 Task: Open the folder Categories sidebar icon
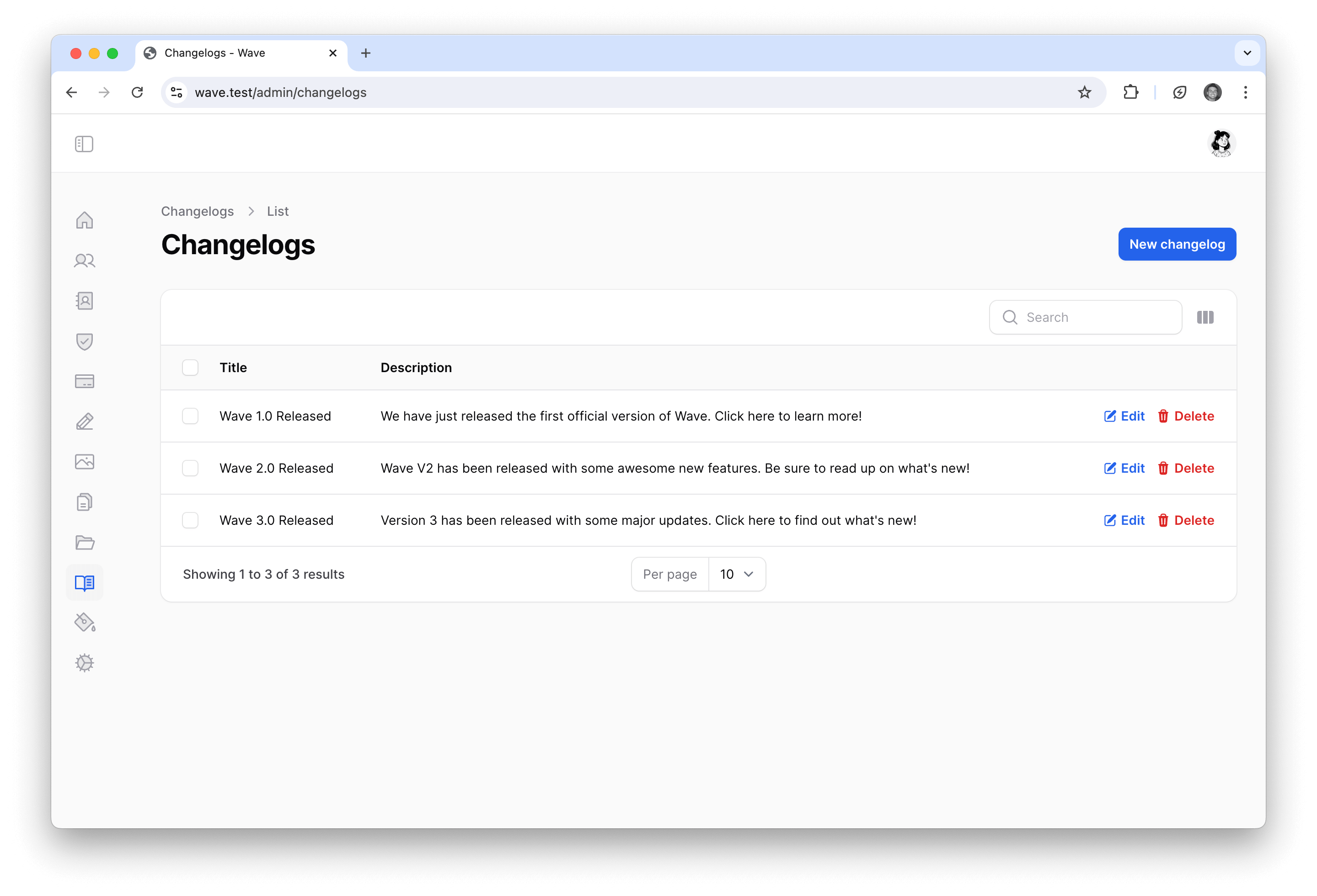(x=85, y=542)
